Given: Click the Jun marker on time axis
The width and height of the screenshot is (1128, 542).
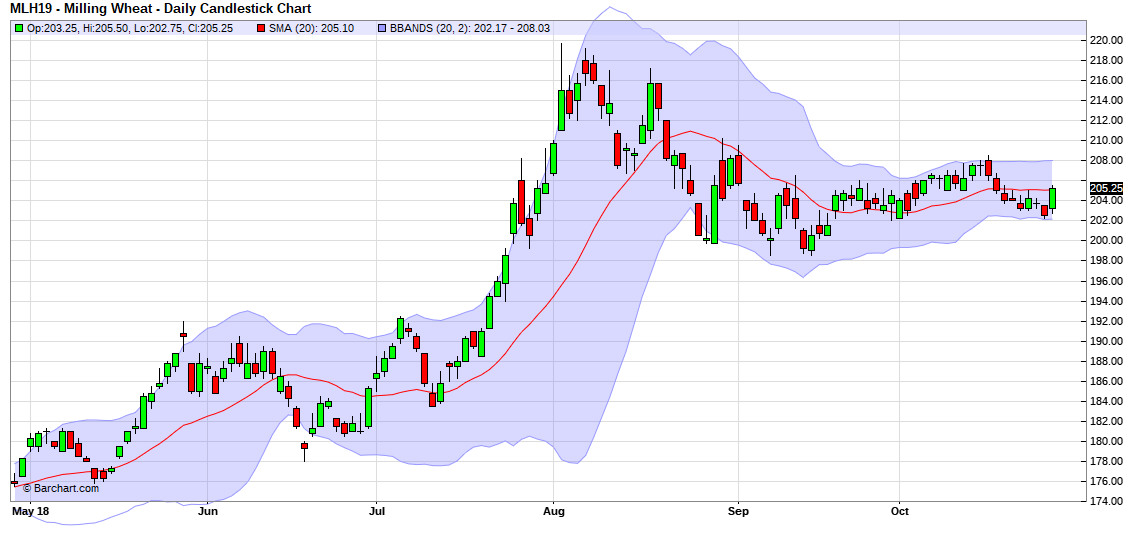Looking at the screenshot, I should (208, 511).
